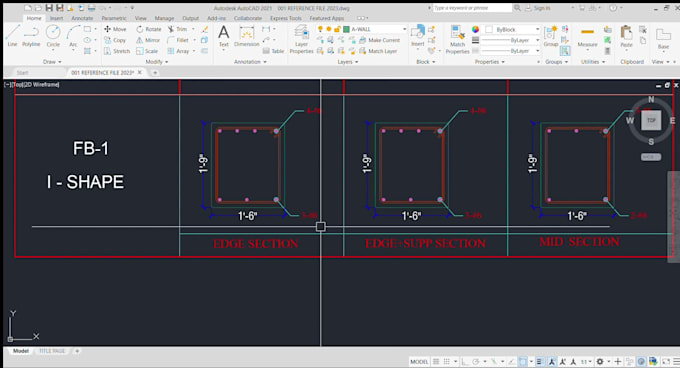This screenshot has height=368, width=680.
Task: Expand the Properties panel
Action: pyautogui.click(x=490, y=62)
